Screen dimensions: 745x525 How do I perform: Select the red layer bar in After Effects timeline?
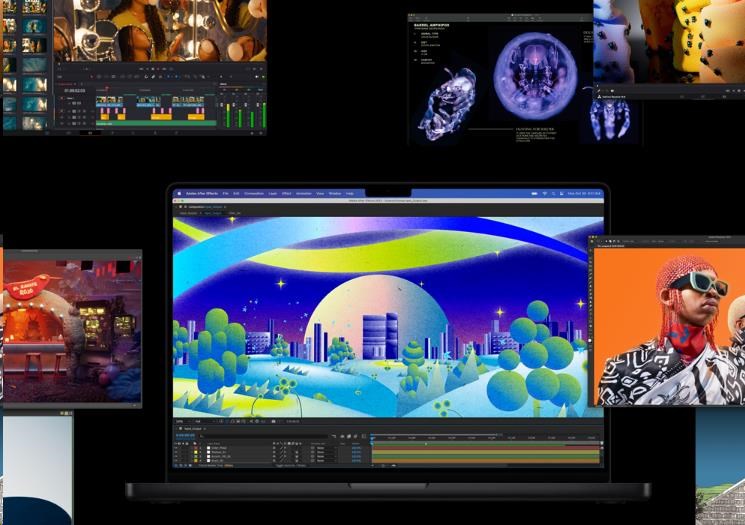click(486, 448)
